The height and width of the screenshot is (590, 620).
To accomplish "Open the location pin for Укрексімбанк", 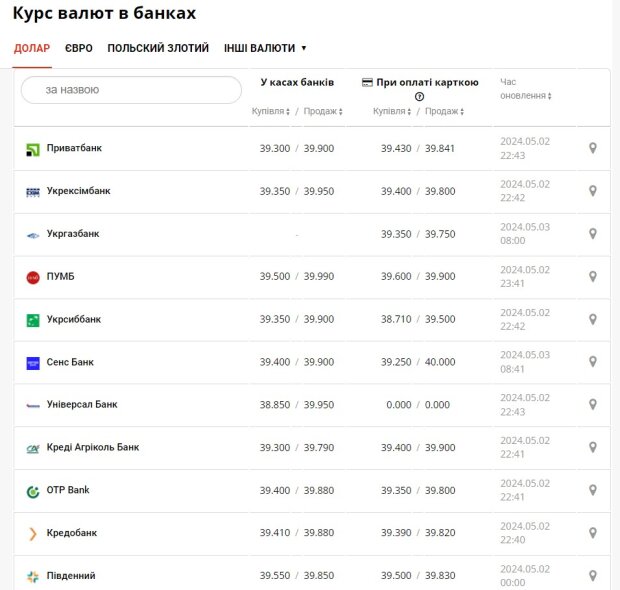I will pos(592,191).
